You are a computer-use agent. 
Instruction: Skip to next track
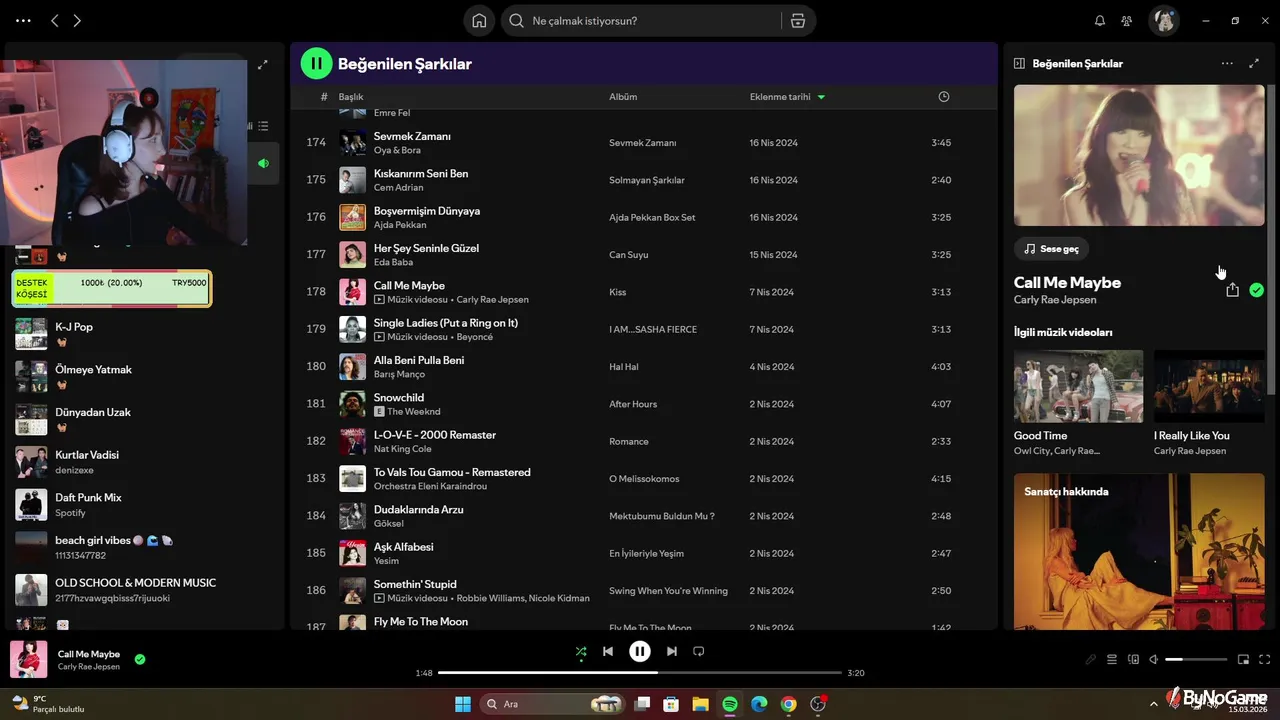pos(672,651)
